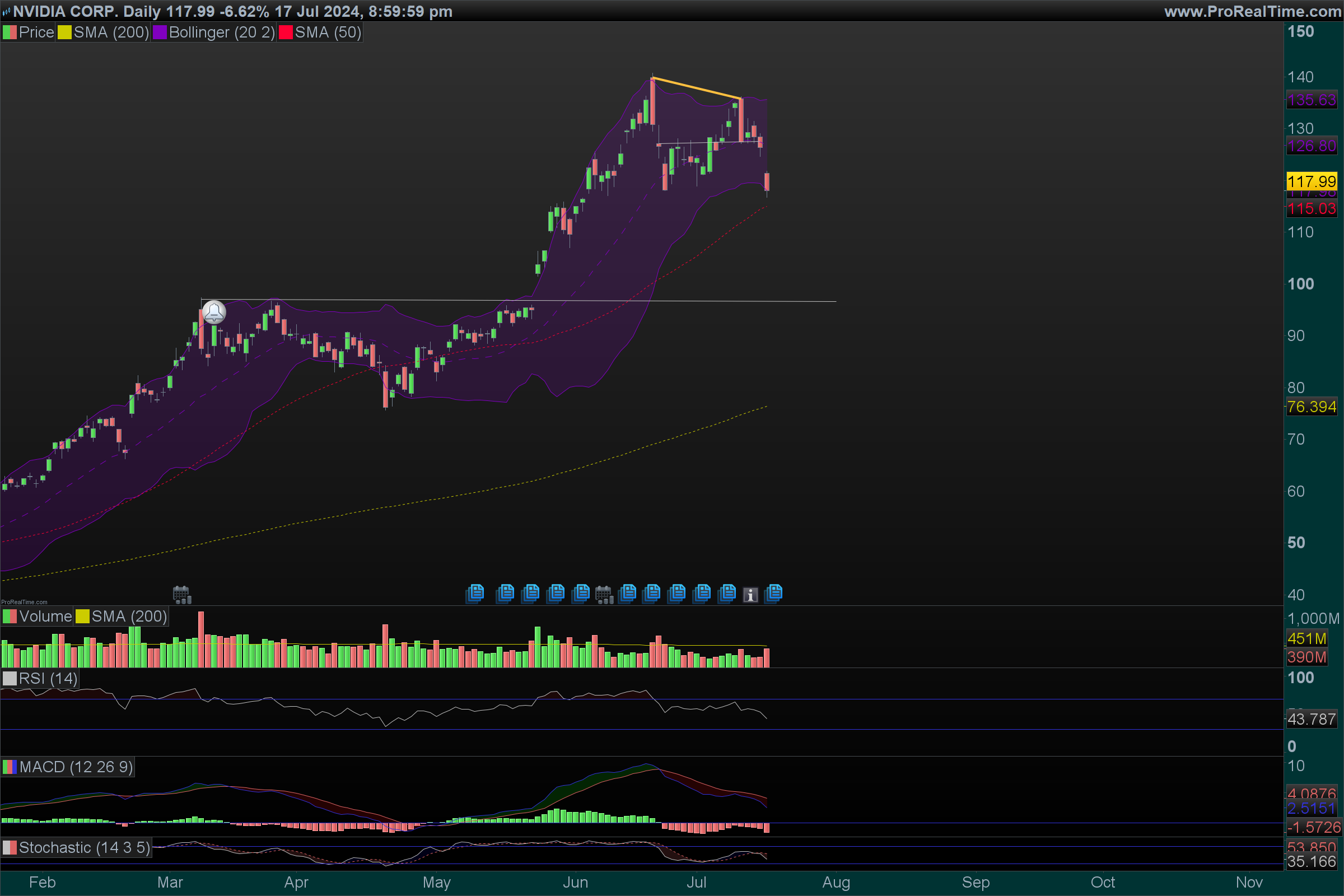Click the grey info 'i' event icon
Image resolution: width=1344 pixels, height=896 pixels.
750,595
